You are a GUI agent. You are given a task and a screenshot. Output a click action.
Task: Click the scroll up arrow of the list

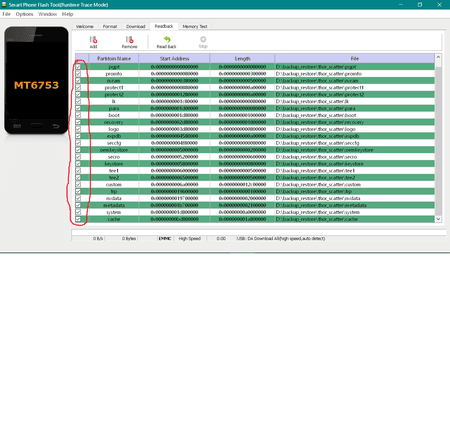(x=438, y=57)
